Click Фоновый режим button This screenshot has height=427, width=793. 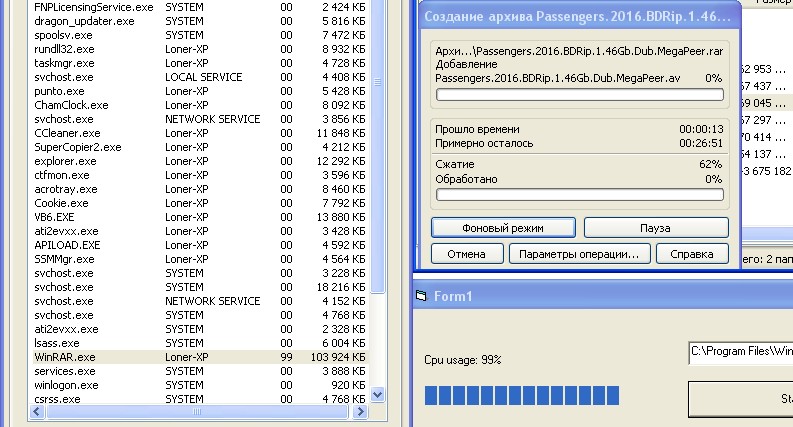click(x=503, y=228)
